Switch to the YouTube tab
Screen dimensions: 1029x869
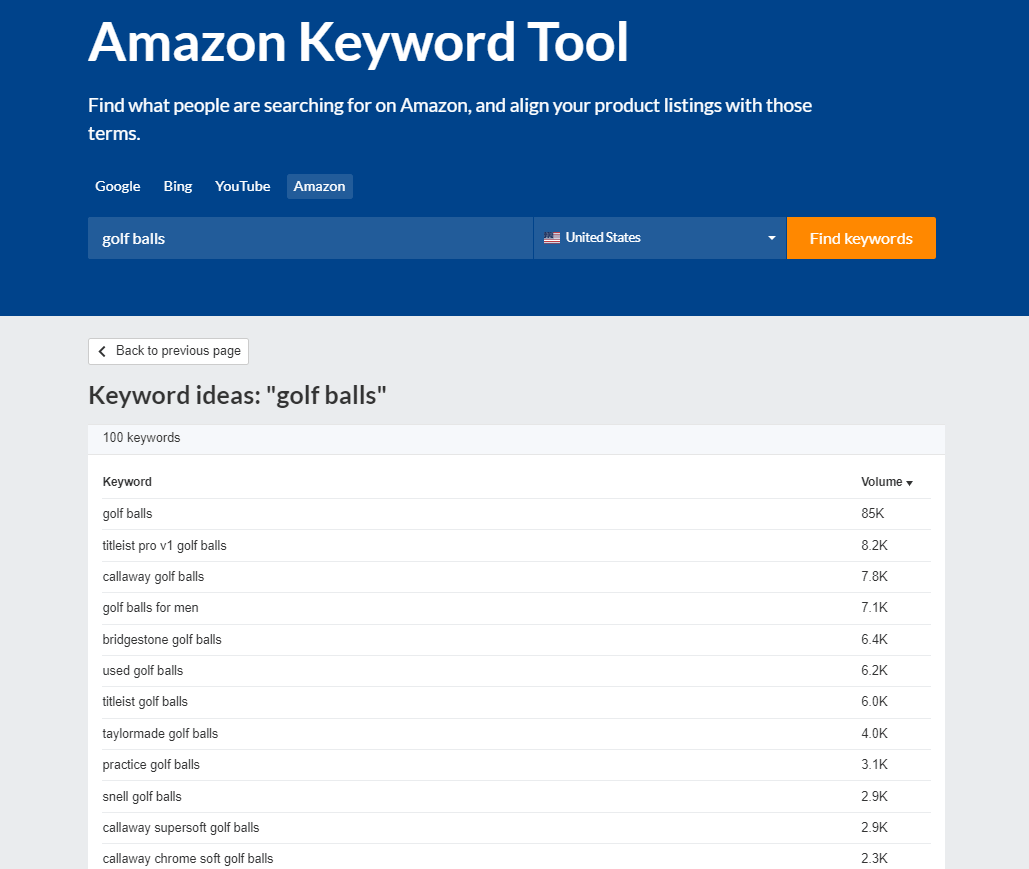(x=243, y=186)
